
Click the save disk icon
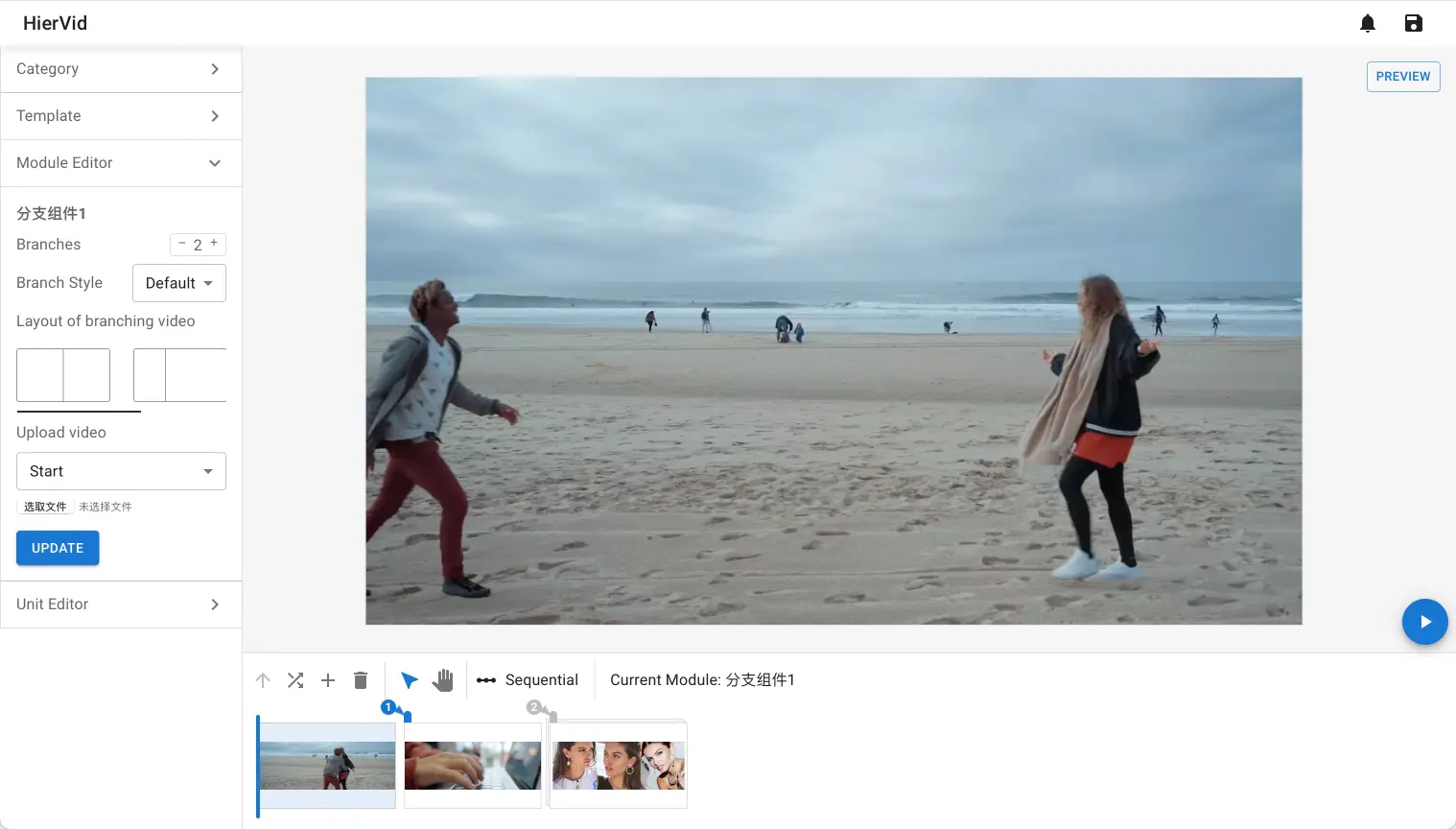point(1413,23)
